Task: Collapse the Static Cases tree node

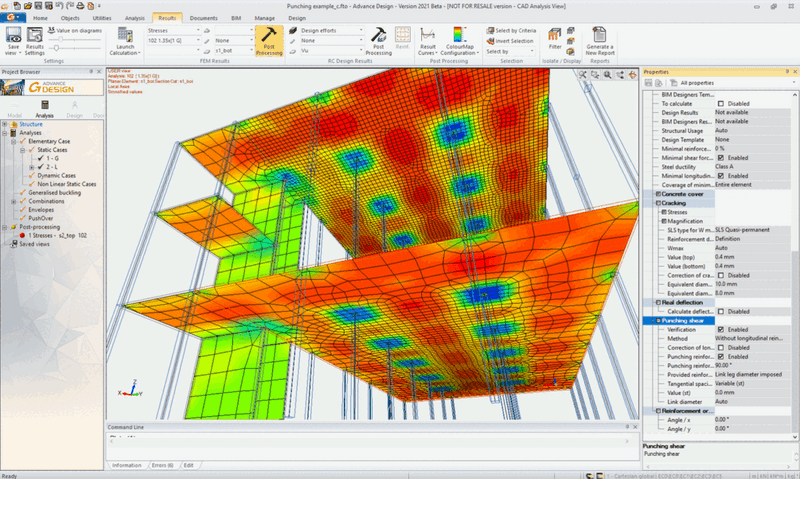Action: point(22,150)
